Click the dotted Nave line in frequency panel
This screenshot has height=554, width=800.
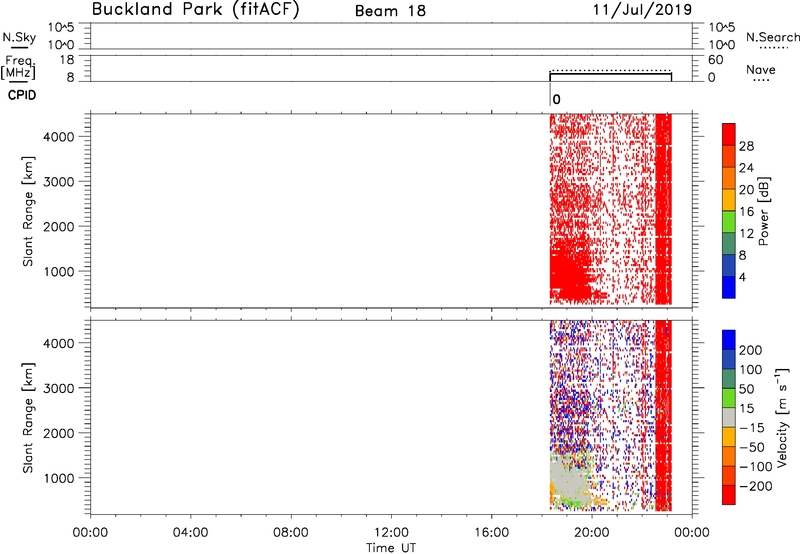click(610, 70)
